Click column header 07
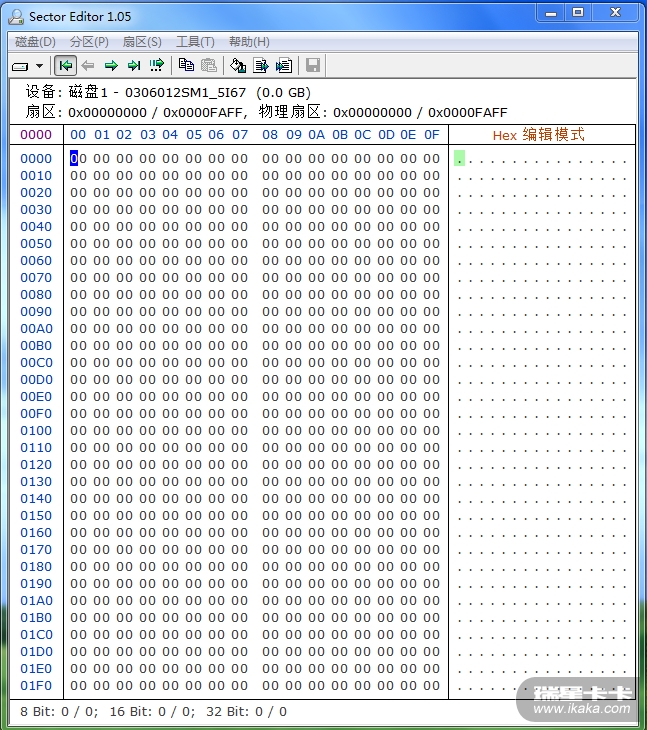The height and width of the screenshot is (730, 647). tap(240, 135)
